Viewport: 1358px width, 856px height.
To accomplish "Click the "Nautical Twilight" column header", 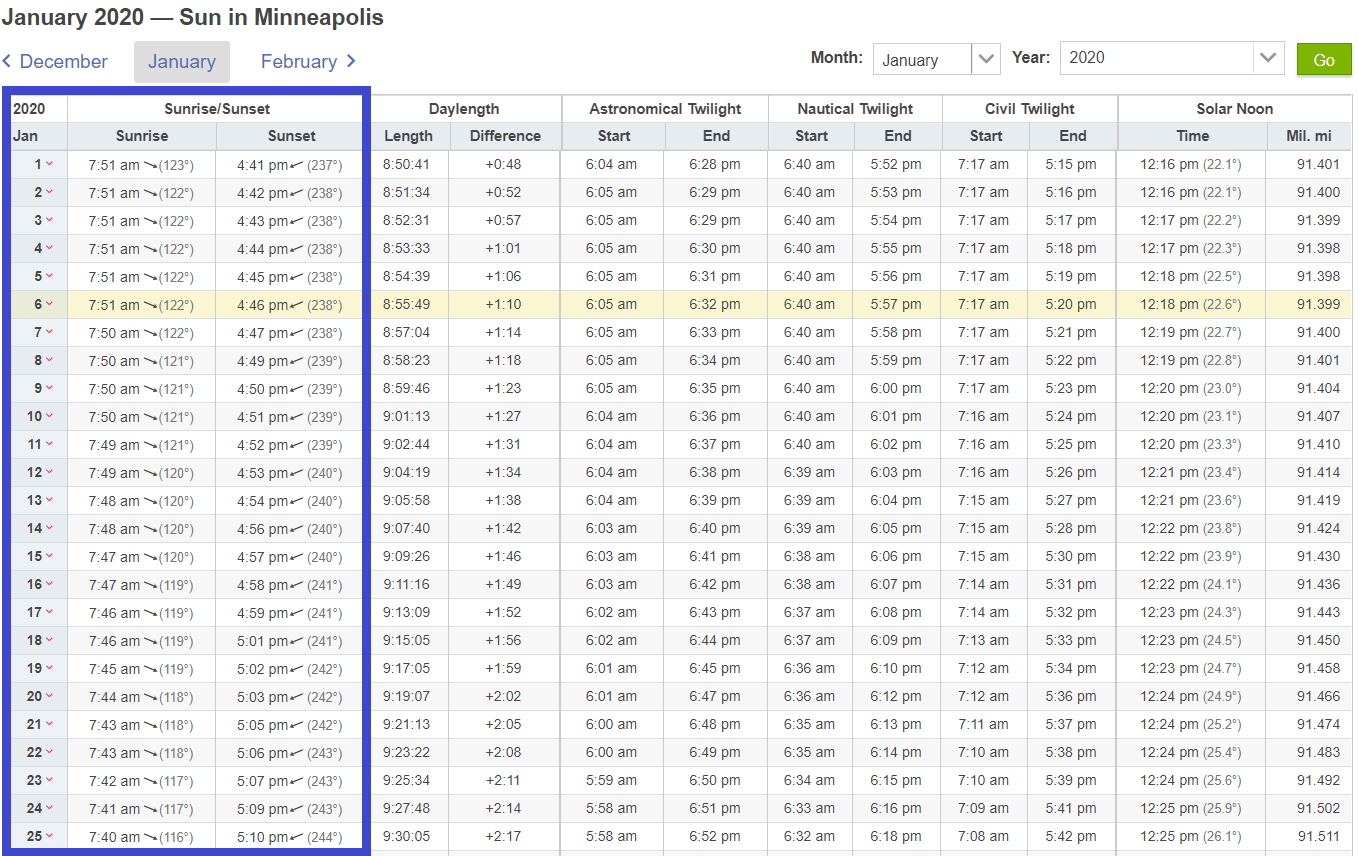I will tap(855, 109).
